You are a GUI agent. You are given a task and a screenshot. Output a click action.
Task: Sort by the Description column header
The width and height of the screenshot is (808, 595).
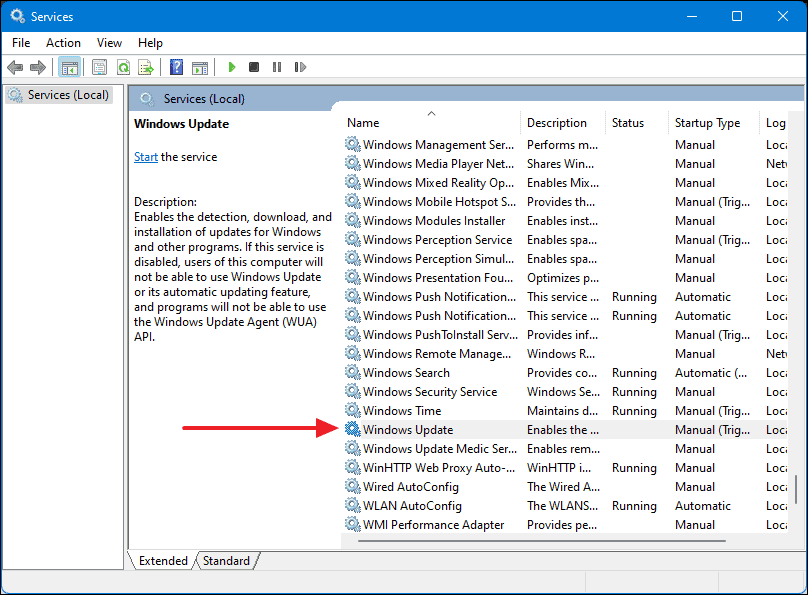coord(563,123)
